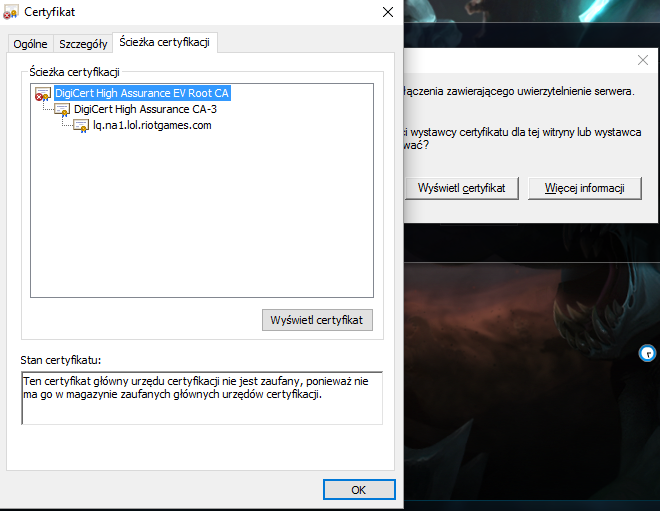Click the CA-3 certificate icon
The image size is (660, 511).
coord(62,110)
